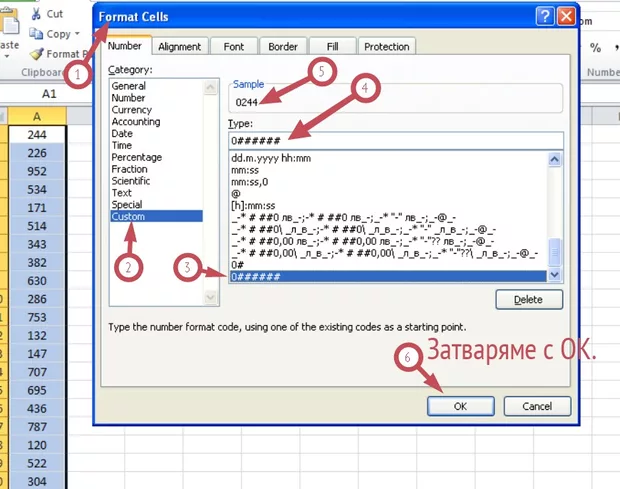Click cell containing 304
Viewport: 620px width, 489px height.
click(x=37, y=481)
